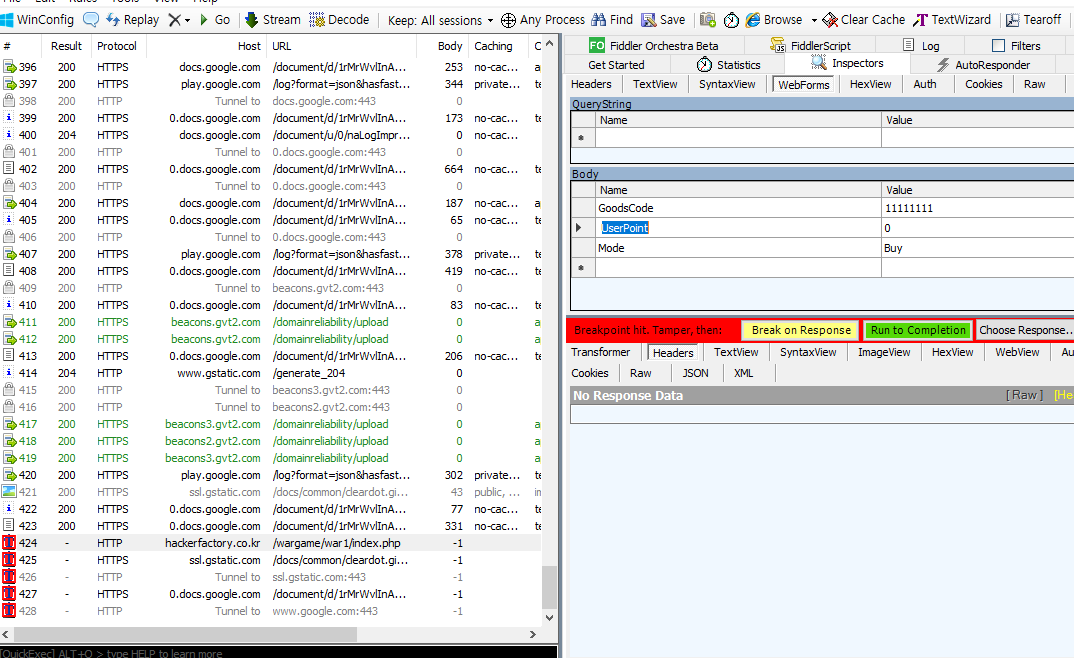Click Go to resume breakpoints
The image size is (1074, 658).
(214, 20)
